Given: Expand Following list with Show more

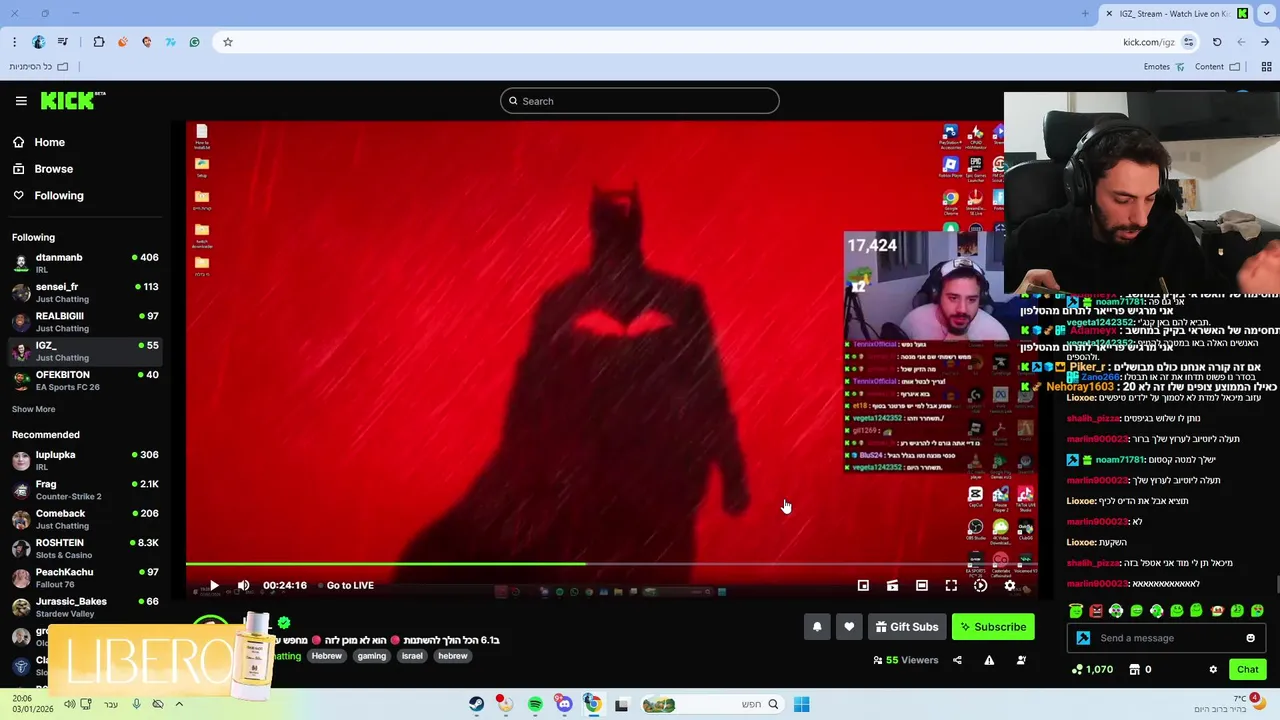Looking at the screenshot, I should (x=34, y=409).
